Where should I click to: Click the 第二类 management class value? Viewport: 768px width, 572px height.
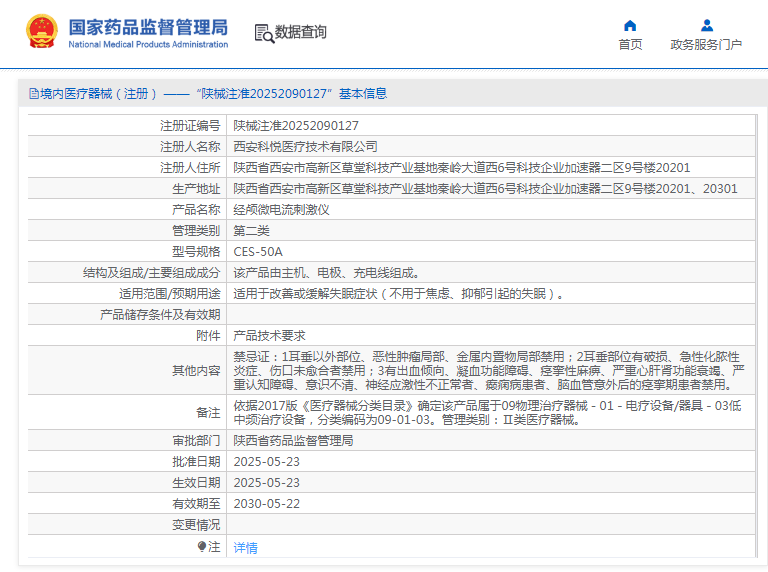point(251,231)
